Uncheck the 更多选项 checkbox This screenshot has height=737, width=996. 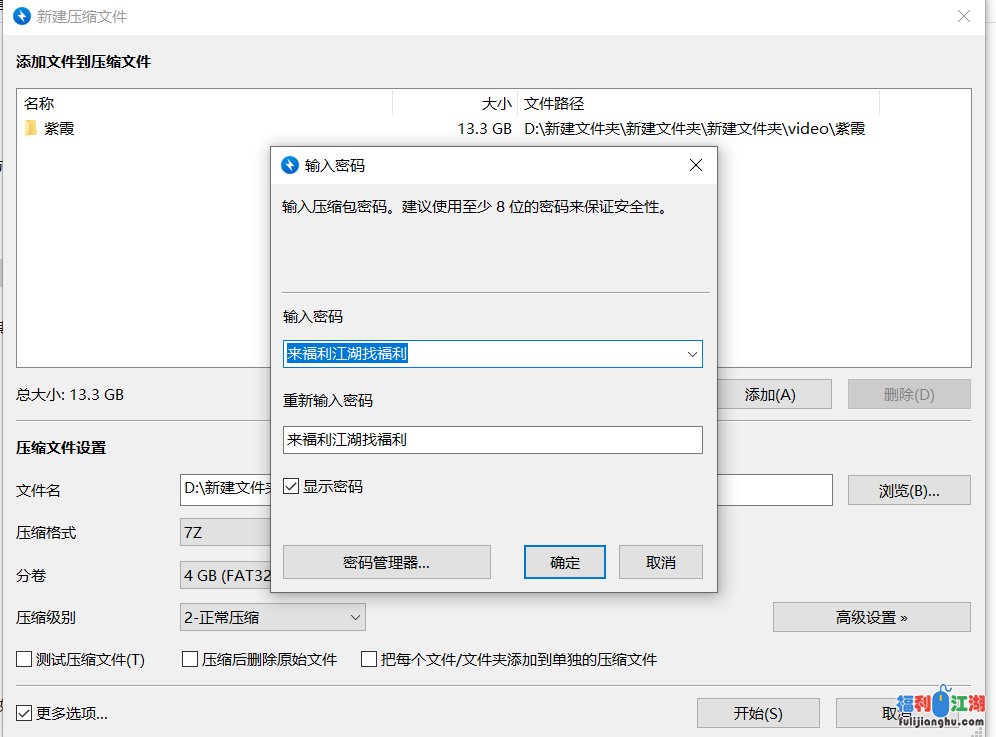[x=24, y=713]
